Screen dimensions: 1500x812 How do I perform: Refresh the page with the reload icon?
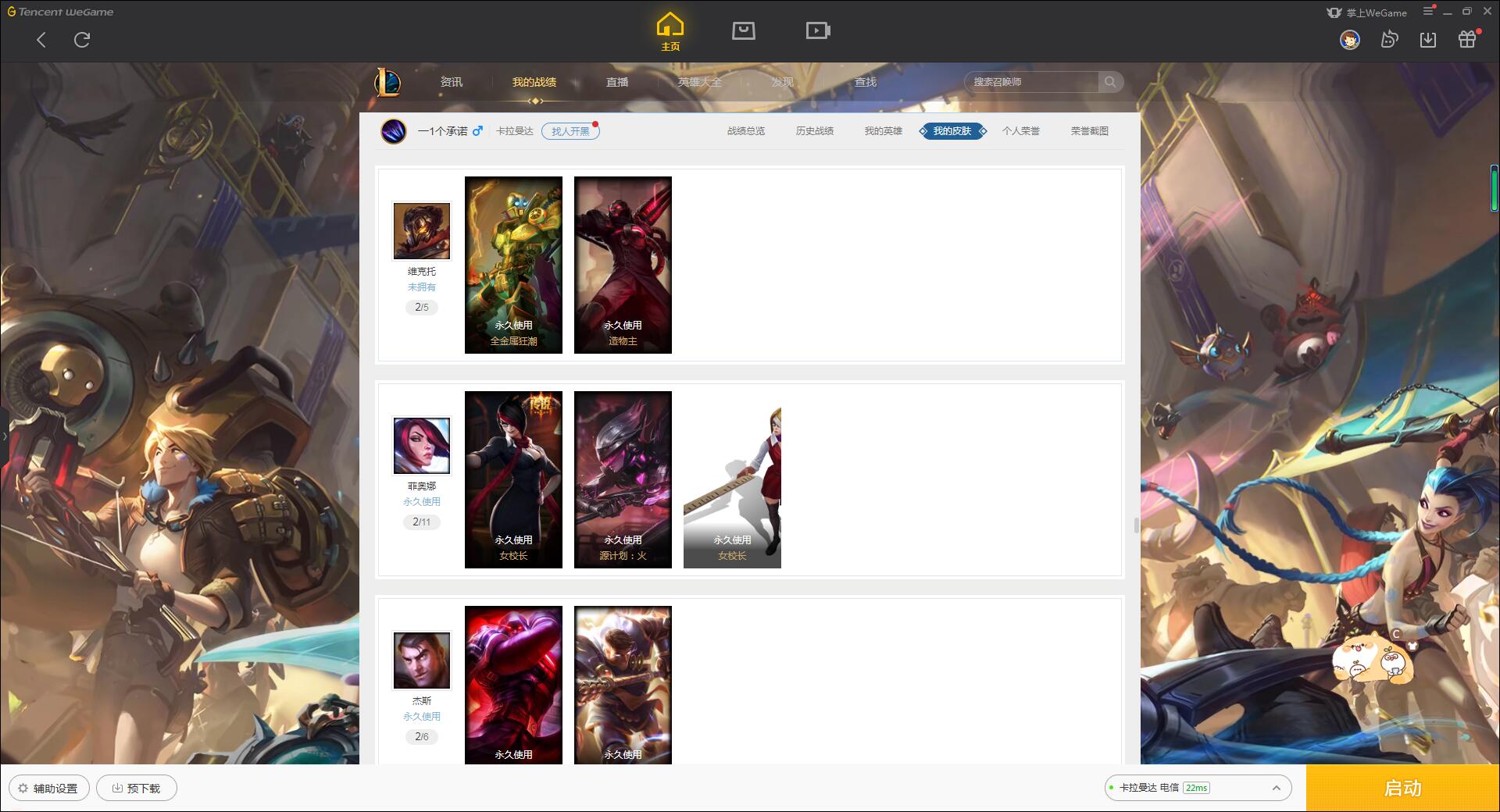[82, 40]
